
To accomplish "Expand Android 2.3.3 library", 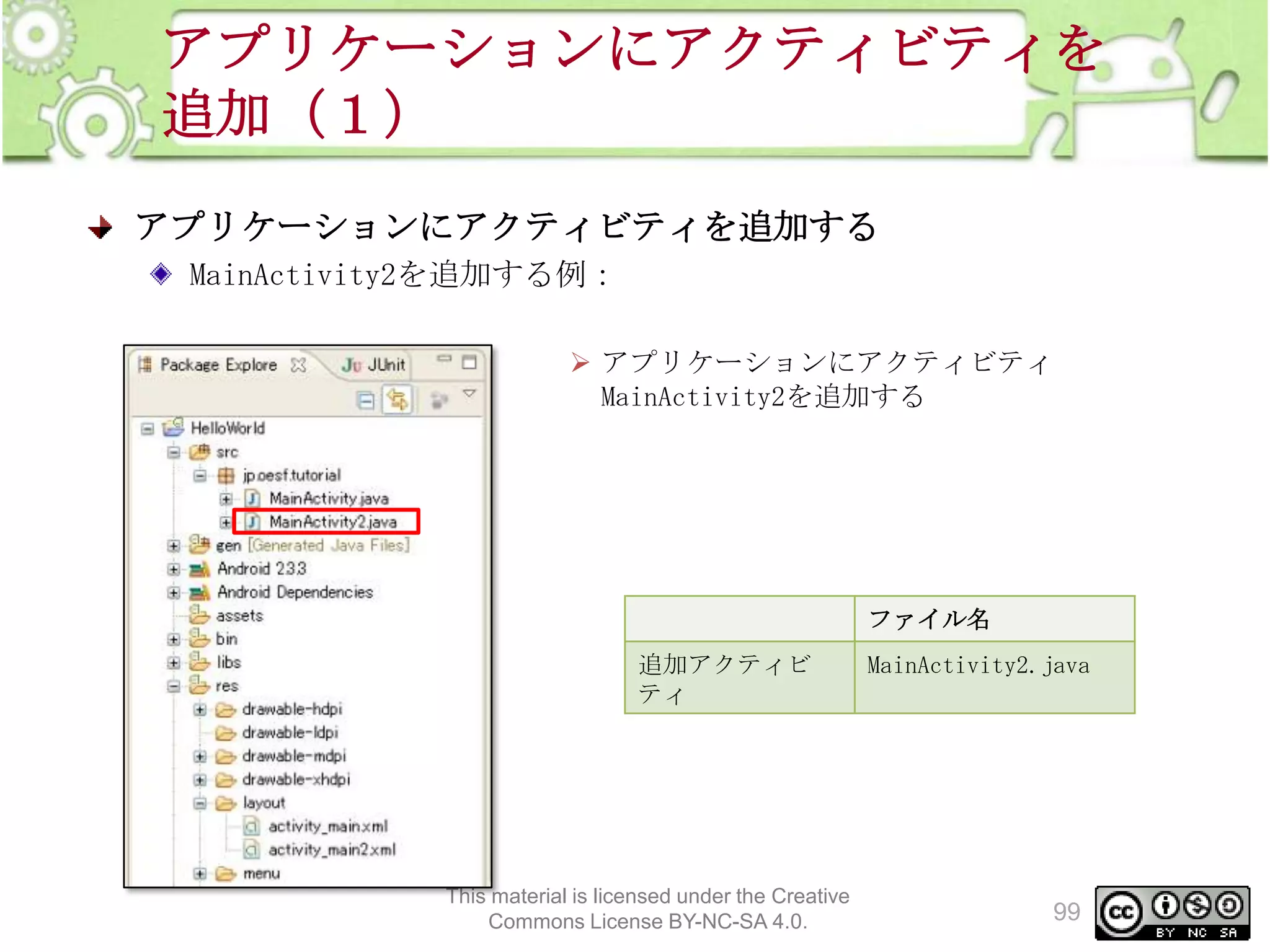I will tap(174, 569).
